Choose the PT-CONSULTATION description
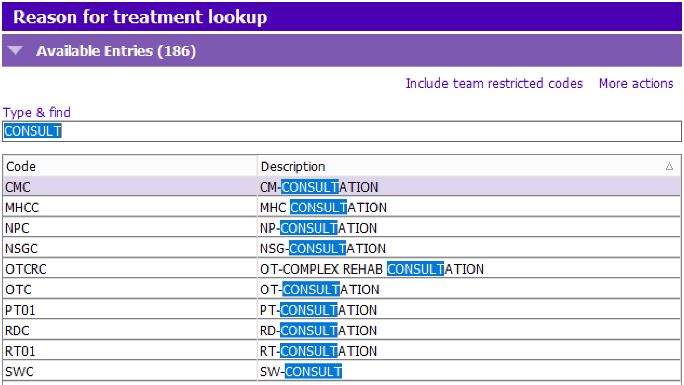Viewport: 684px width, 385px height. coord(318,310)
